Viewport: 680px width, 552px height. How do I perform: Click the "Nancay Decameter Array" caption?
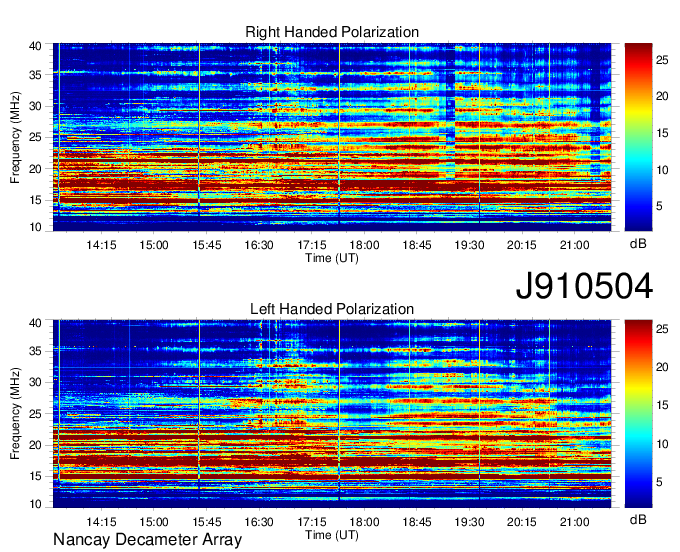pos(147,539)
